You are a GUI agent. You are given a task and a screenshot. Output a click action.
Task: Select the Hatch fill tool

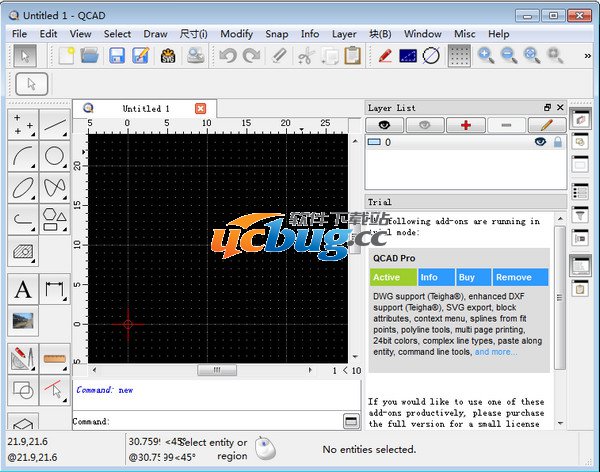[23, 252]
